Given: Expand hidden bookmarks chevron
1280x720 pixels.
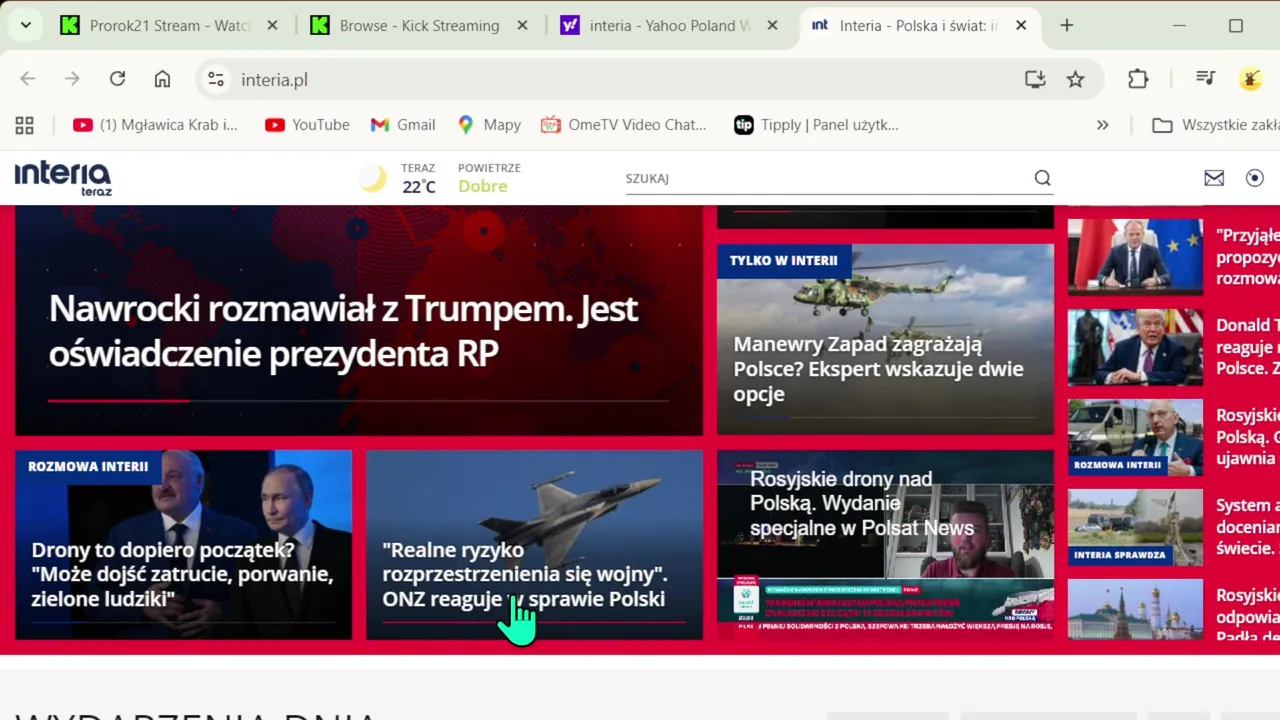Looking at the screenshot, I should click(x=1102, y=125).
